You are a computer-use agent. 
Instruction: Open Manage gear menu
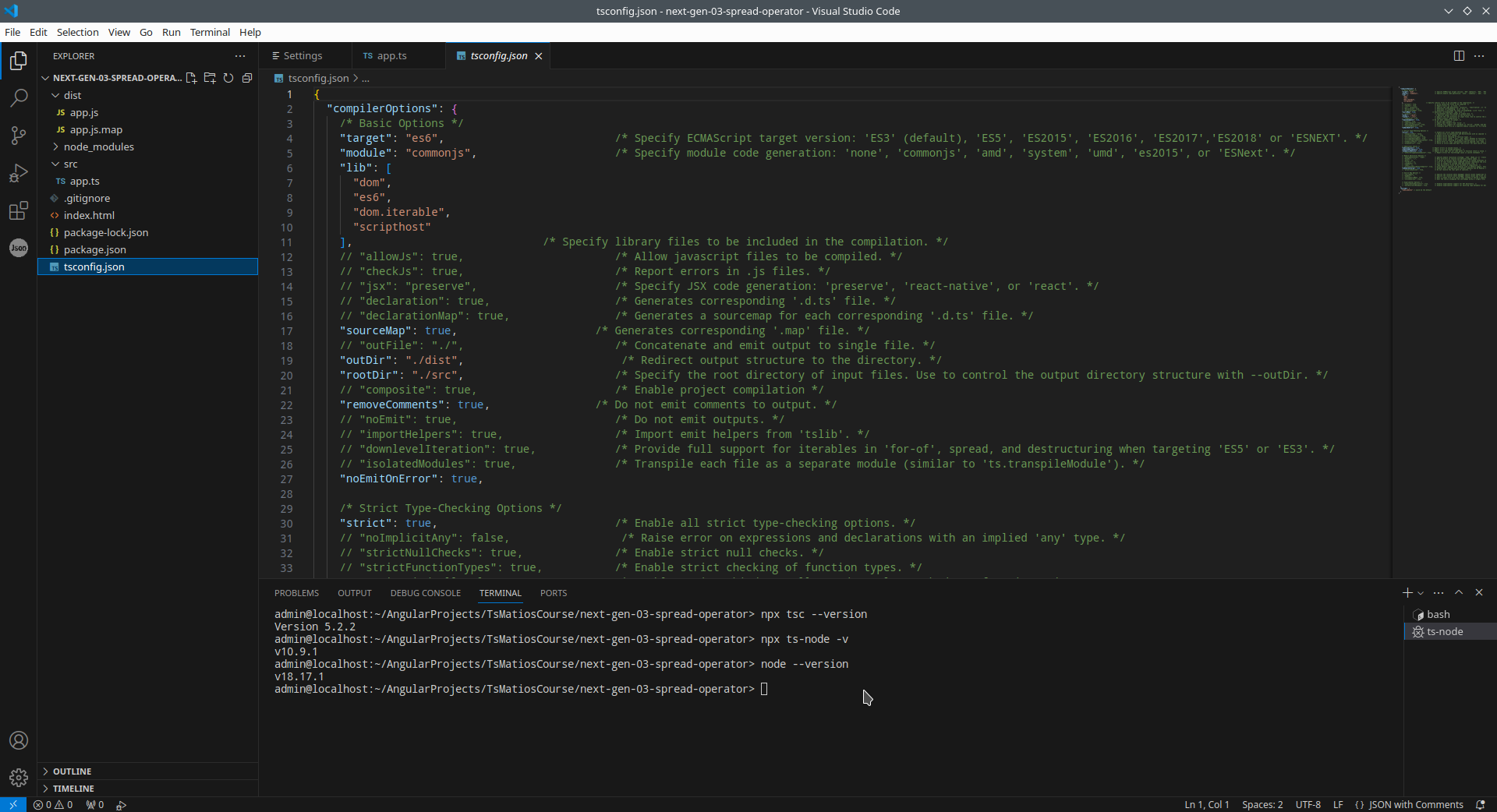click(x=19, y=778)
